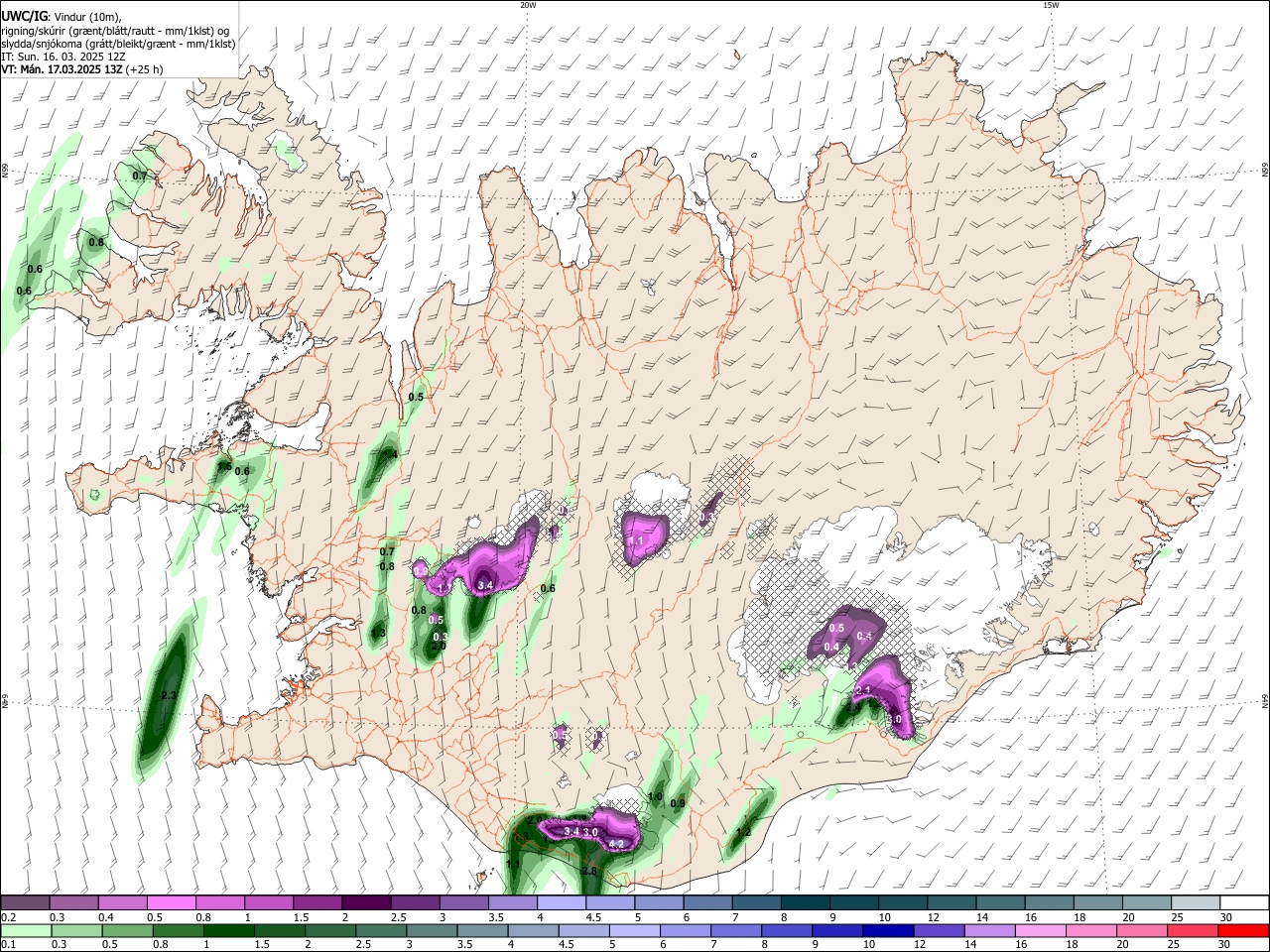Click the "2.8" rain value on south coast

589,872
